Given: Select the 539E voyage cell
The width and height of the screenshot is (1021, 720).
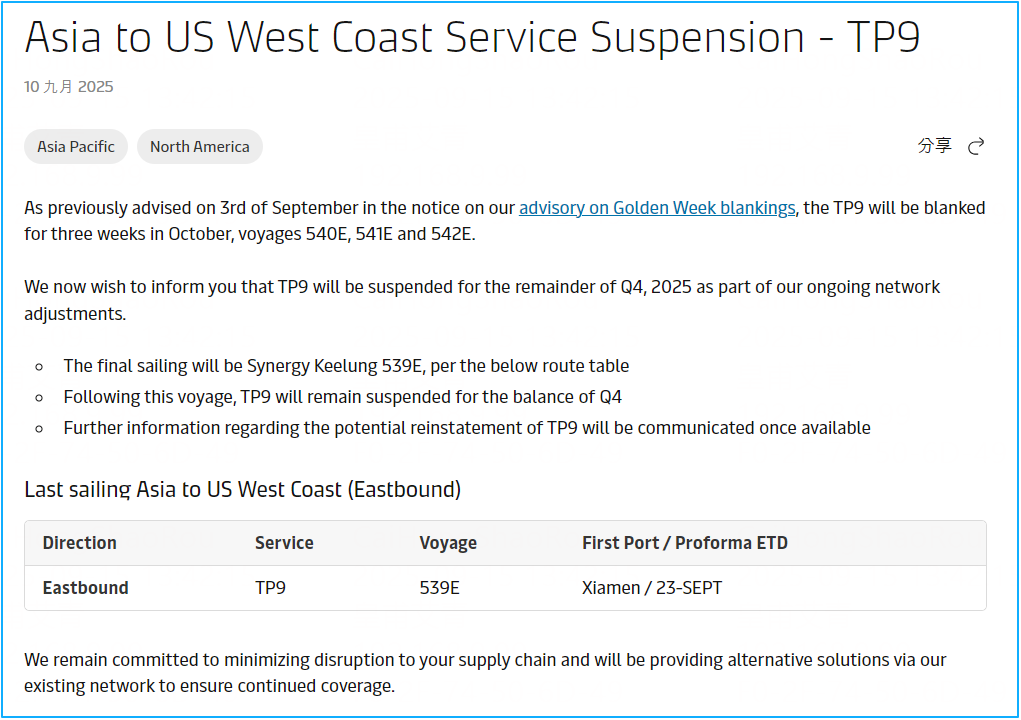Looking at the screenshot, I should [x=440, y=588].
